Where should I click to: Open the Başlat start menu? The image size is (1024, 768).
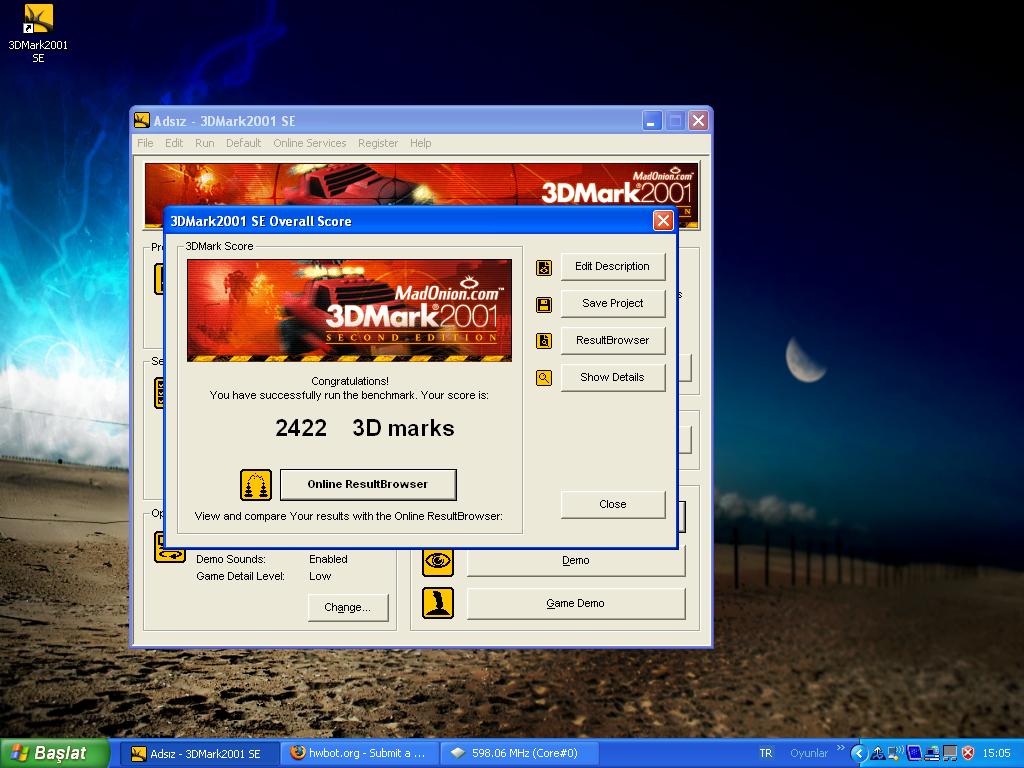coord(55,753)
